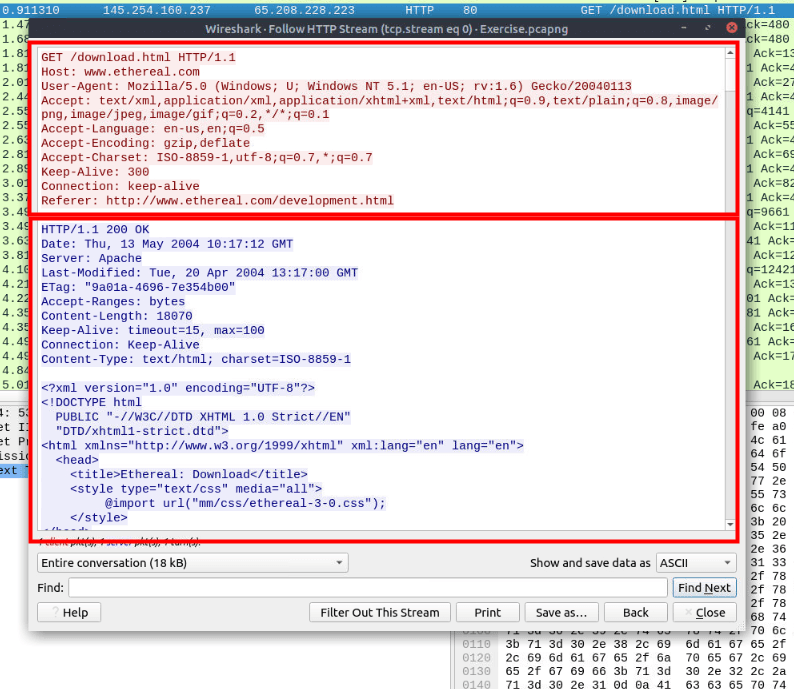
Task: Click the red window close icon in title bar
Action: (x=731, y=29)
